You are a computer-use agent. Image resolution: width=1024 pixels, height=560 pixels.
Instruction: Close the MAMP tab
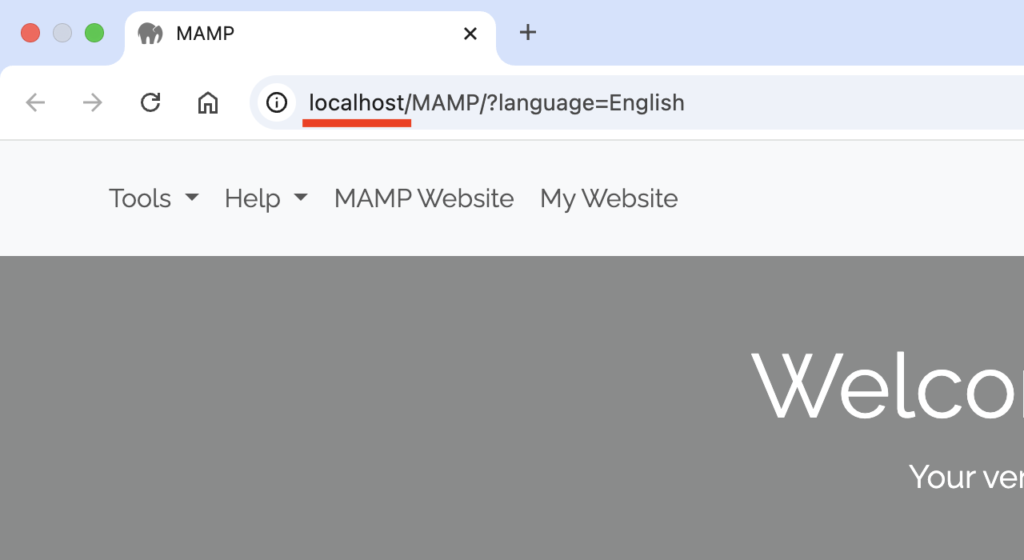click(470, 33)
